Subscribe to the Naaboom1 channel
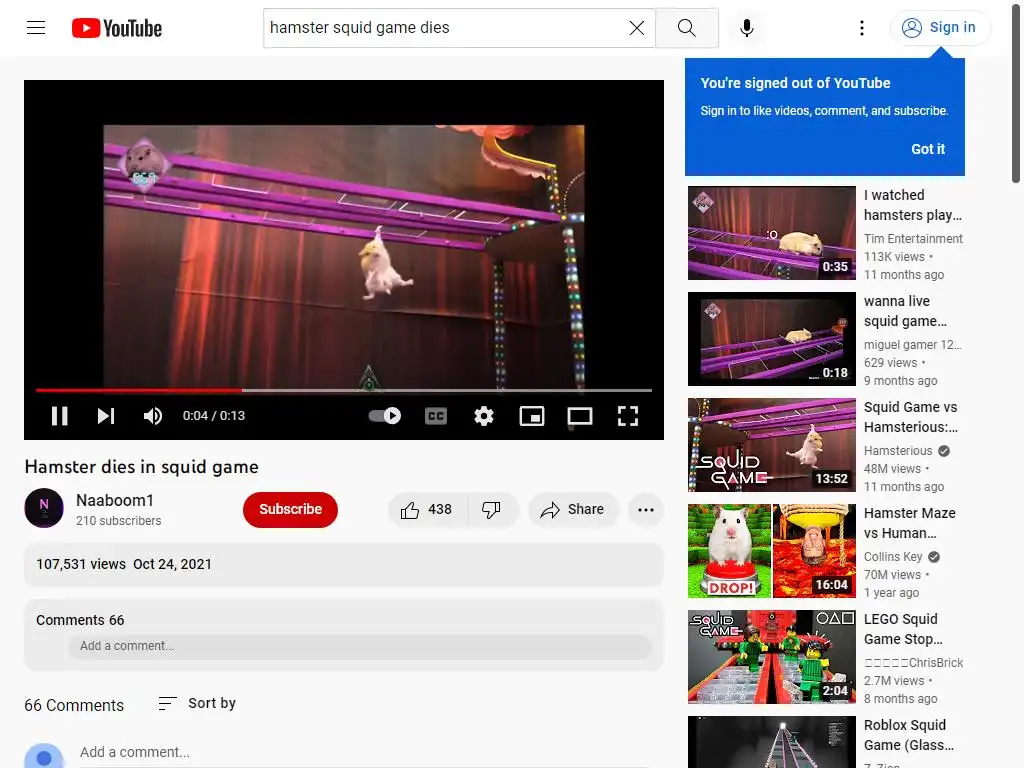This screenshot has height=768, width=1024. [x=290, y=509]
